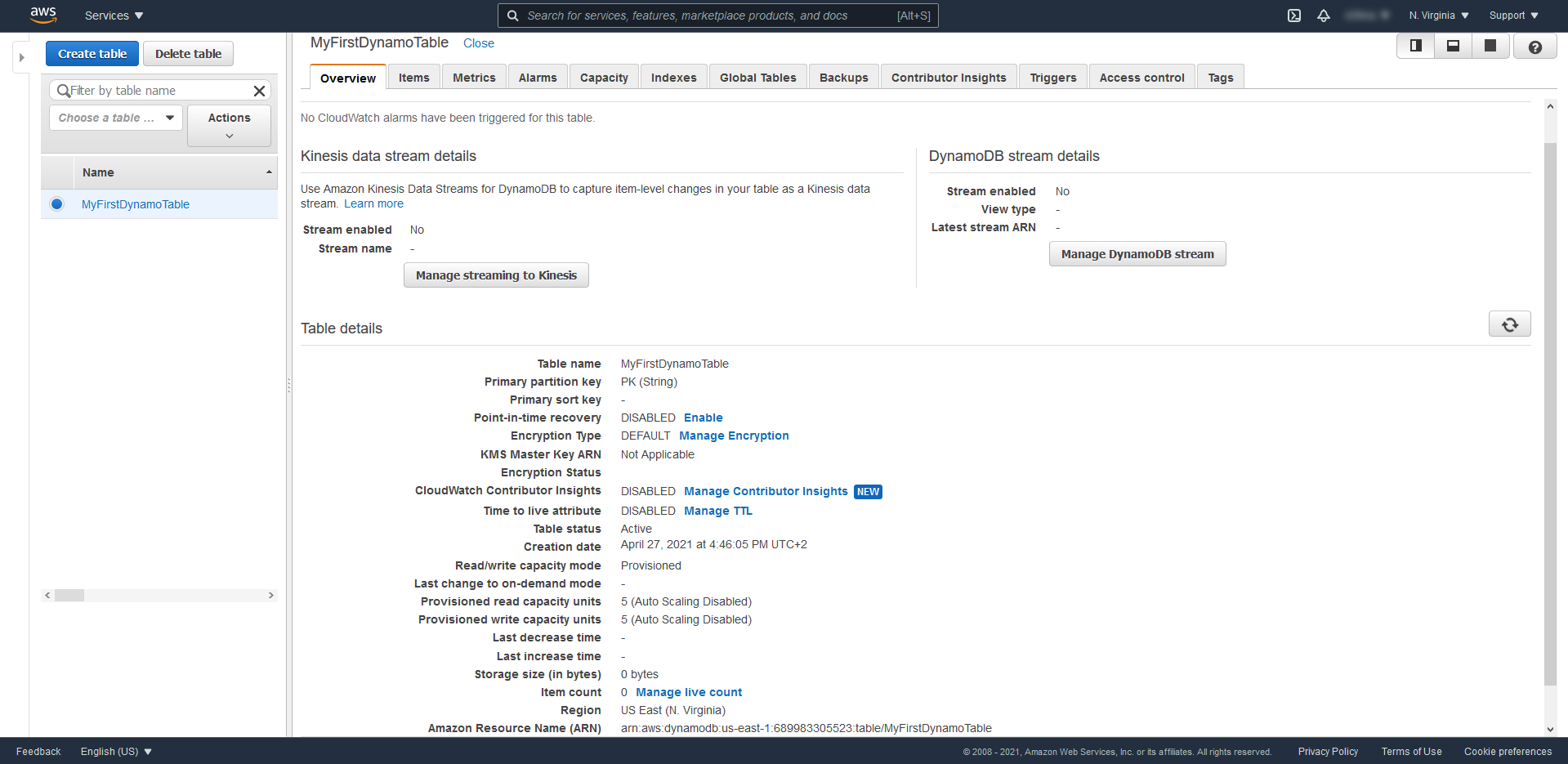
Task: Click the NEW badge beside Contributor Insights
Action: (868, 492)
